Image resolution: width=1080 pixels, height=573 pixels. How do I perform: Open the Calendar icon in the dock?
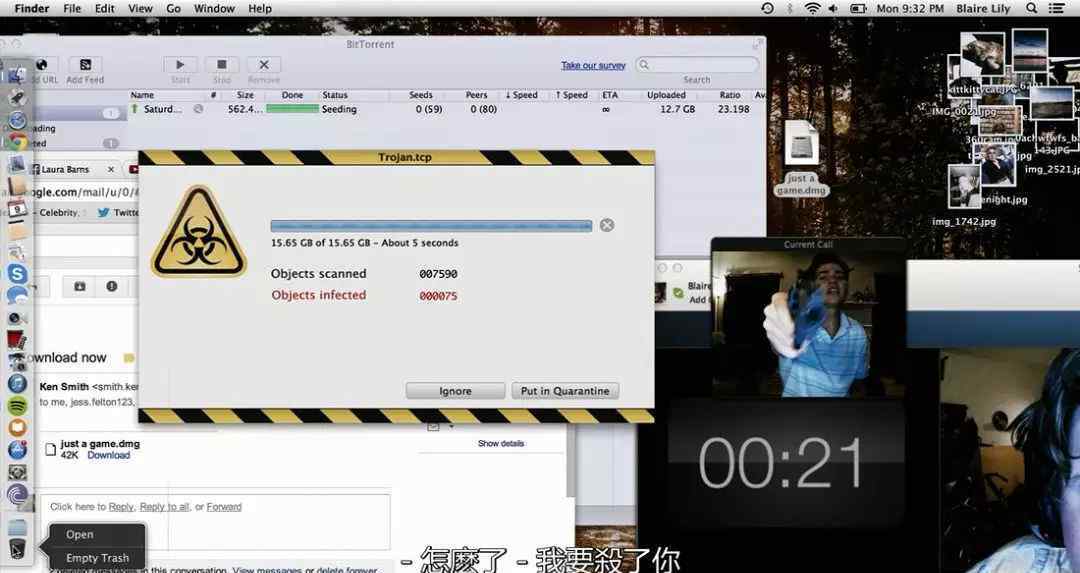tap(17, 208)
